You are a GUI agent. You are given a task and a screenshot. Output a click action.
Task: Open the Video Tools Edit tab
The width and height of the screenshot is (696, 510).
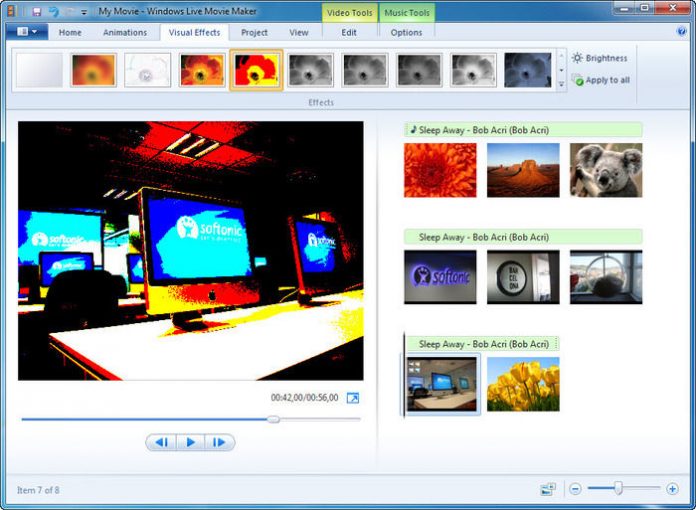pyautogui.click(x=349, y=32)
